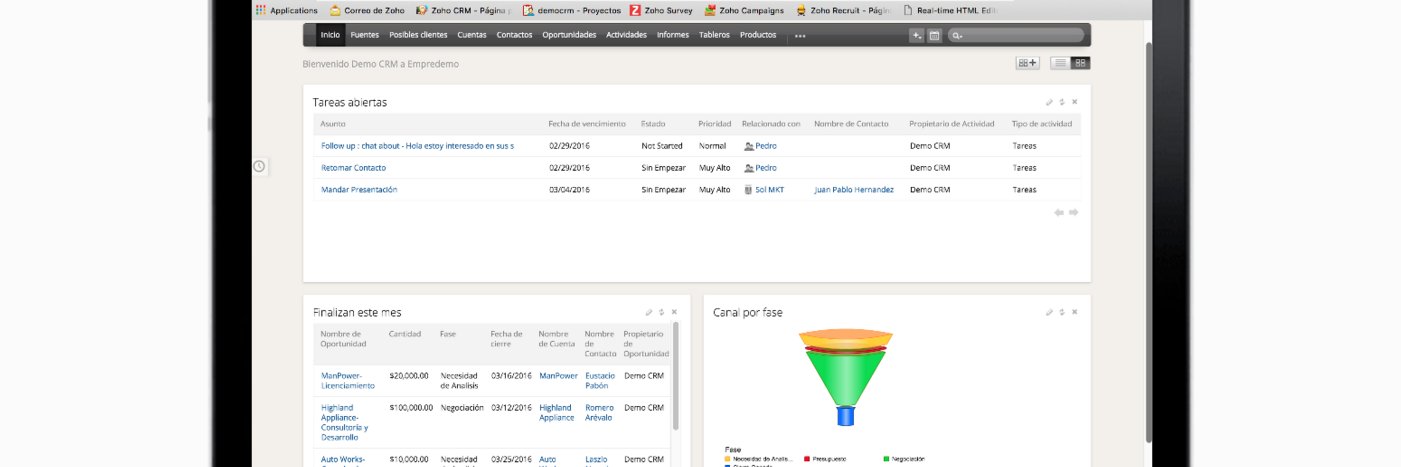Click Prioridad column header

(715, 124)
